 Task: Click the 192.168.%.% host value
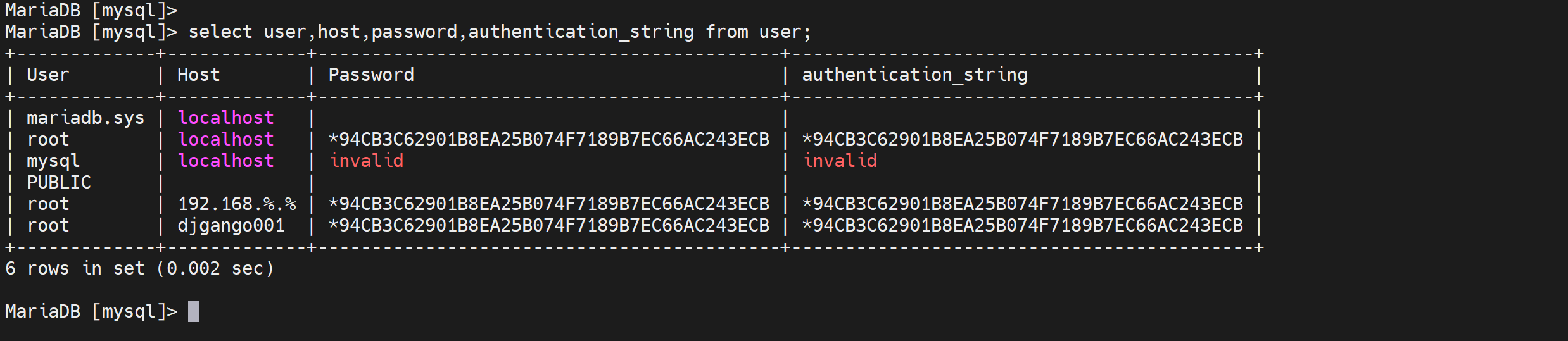[237, 204]
